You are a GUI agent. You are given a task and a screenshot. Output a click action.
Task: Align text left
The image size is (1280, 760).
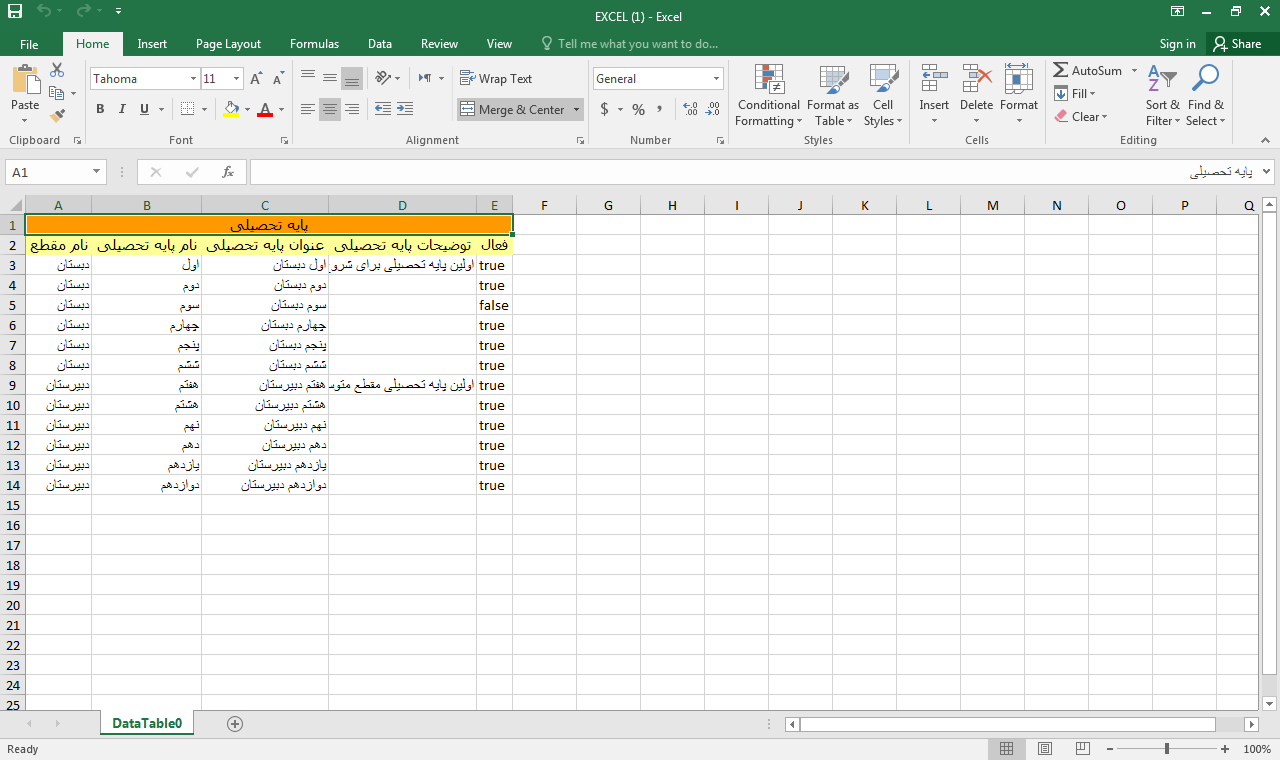307,109
